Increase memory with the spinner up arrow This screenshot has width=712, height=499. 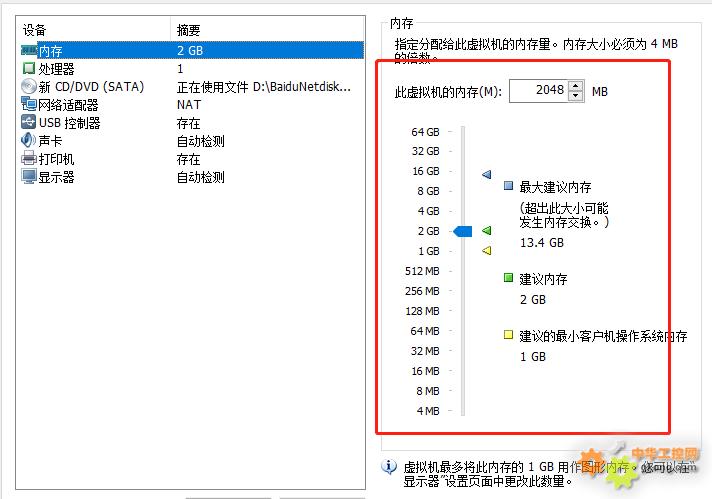tap(576, 86)
